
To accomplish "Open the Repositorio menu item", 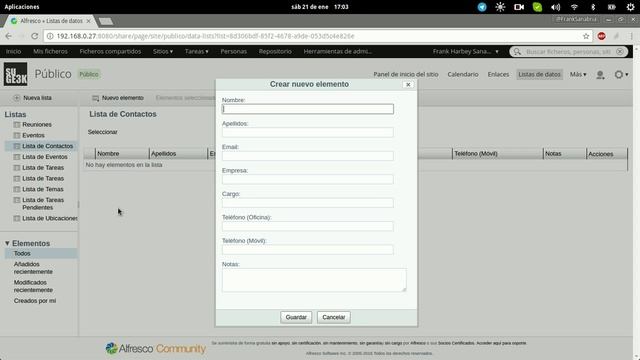I will coord(275,51).
